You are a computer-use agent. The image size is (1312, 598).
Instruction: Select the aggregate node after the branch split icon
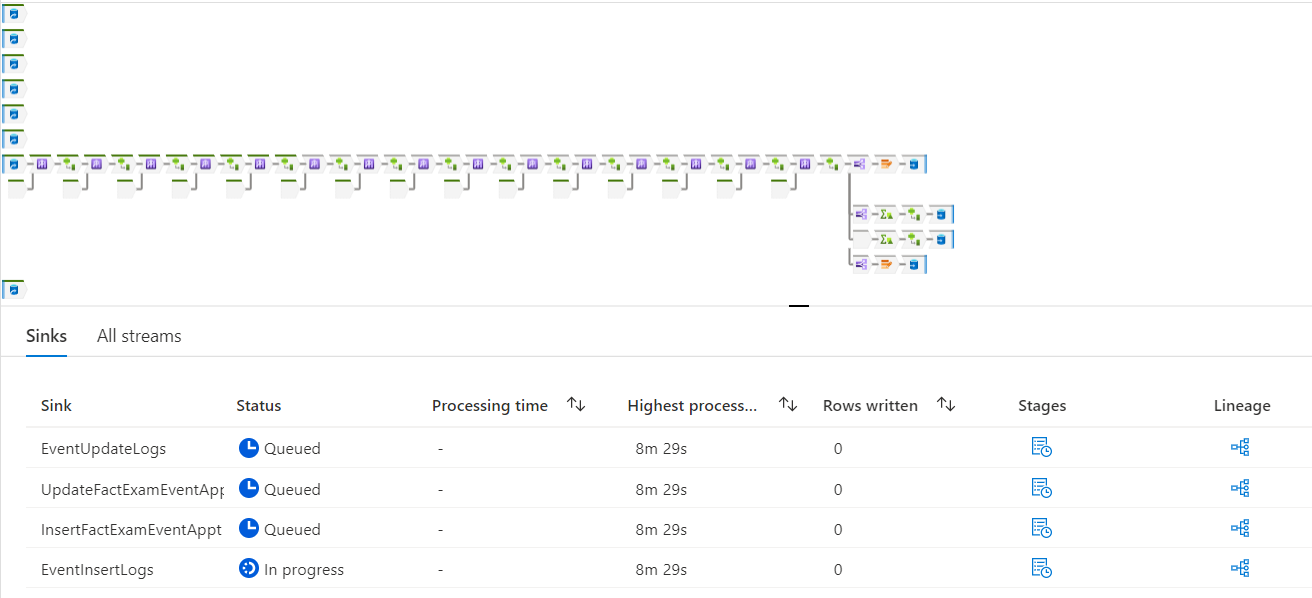click(886, 214)
